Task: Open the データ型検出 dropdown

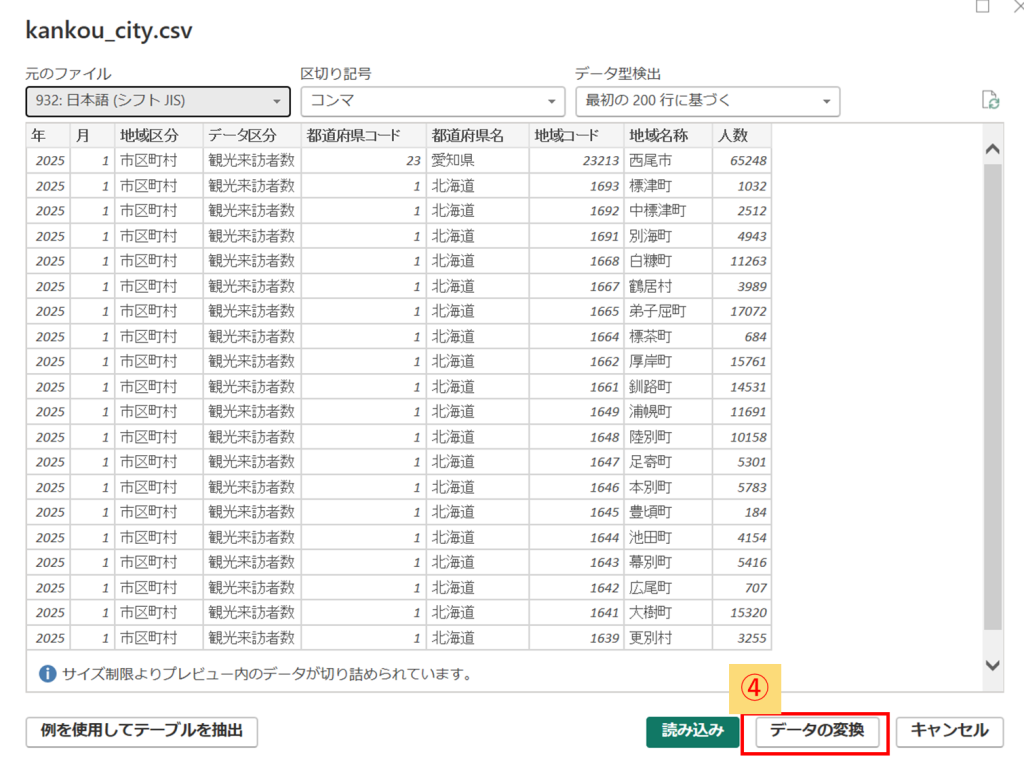Action: [x=707, y=101]
